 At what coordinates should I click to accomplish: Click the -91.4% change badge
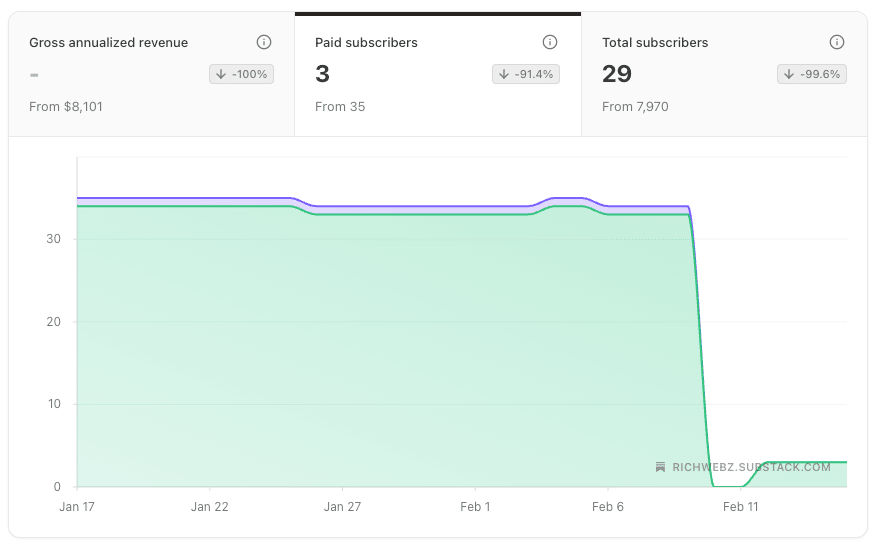click(526, 74)
